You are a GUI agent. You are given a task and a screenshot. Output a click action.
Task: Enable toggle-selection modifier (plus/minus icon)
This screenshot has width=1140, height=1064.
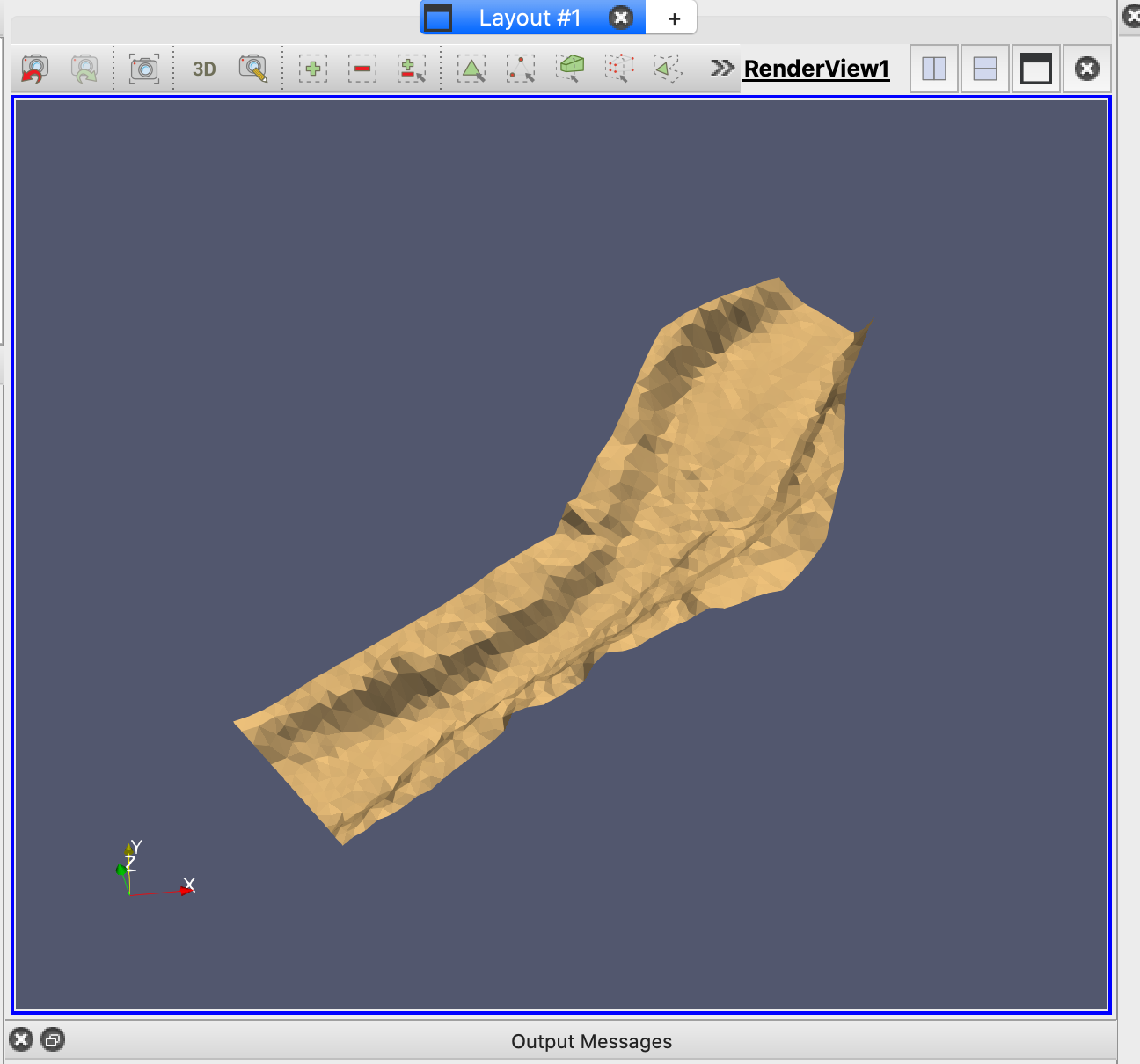click(411, 69)
